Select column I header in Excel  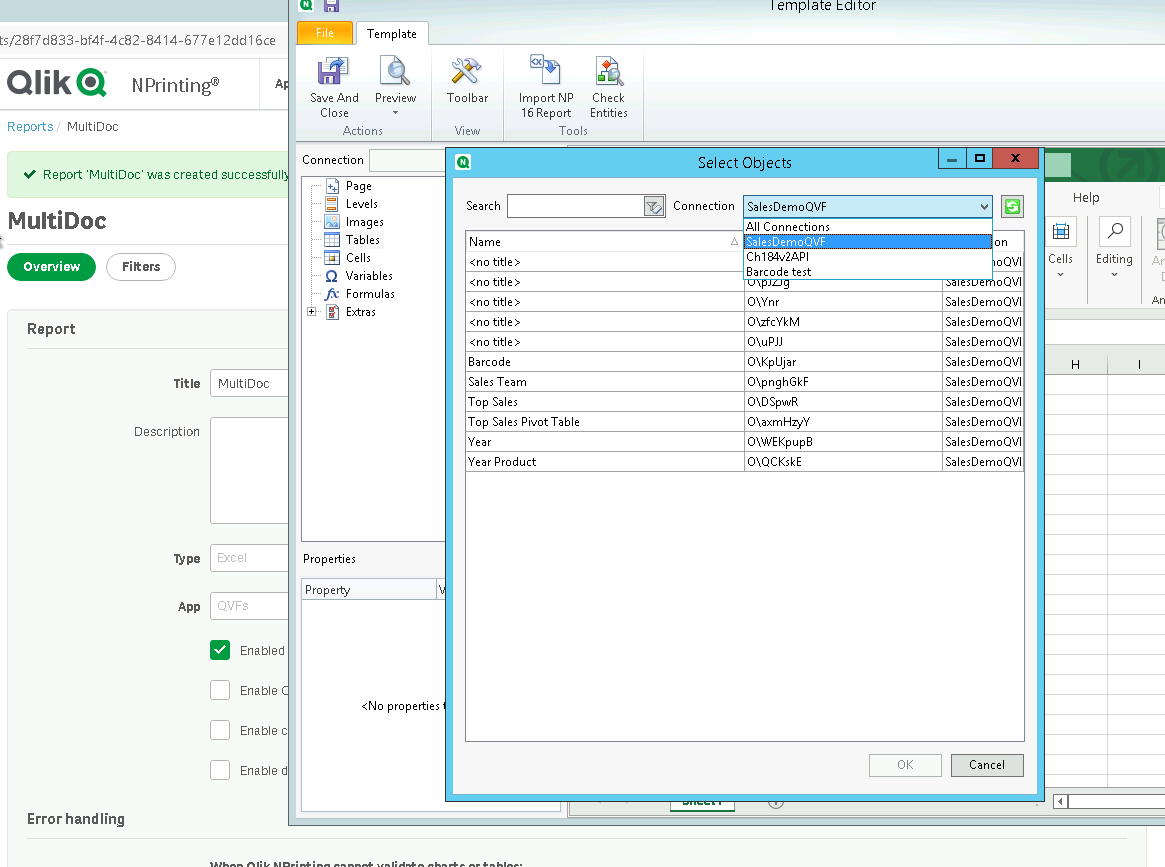[1138, 364]
